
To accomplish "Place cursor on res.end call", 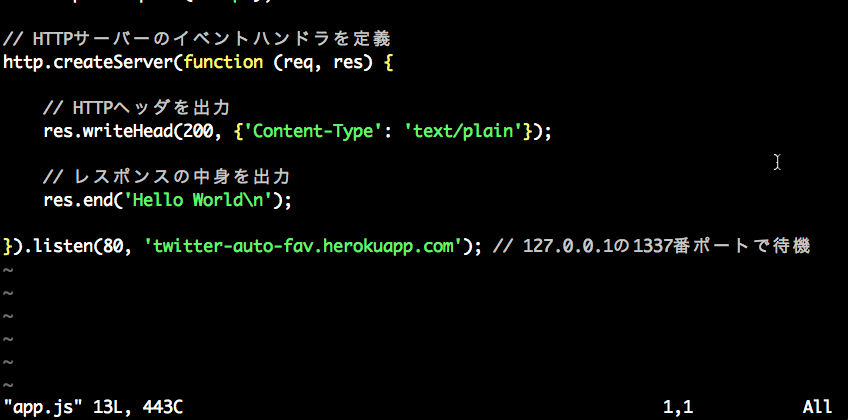I will pyautogui.click(x=72, y=199).
